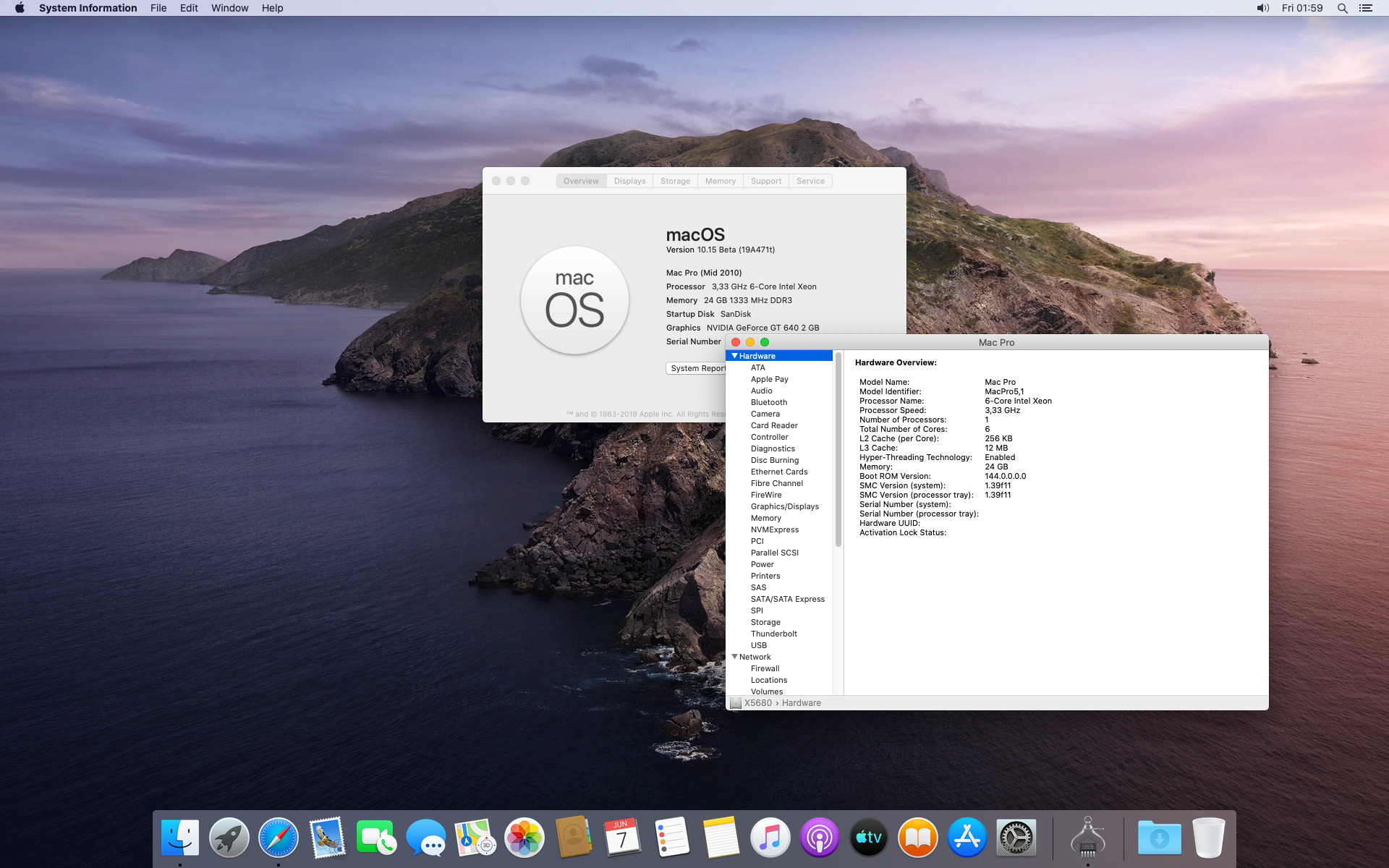1389x868 pixels.
Task: Collapse the Hardware disclosure triangle
Action: tap(734, 356)
